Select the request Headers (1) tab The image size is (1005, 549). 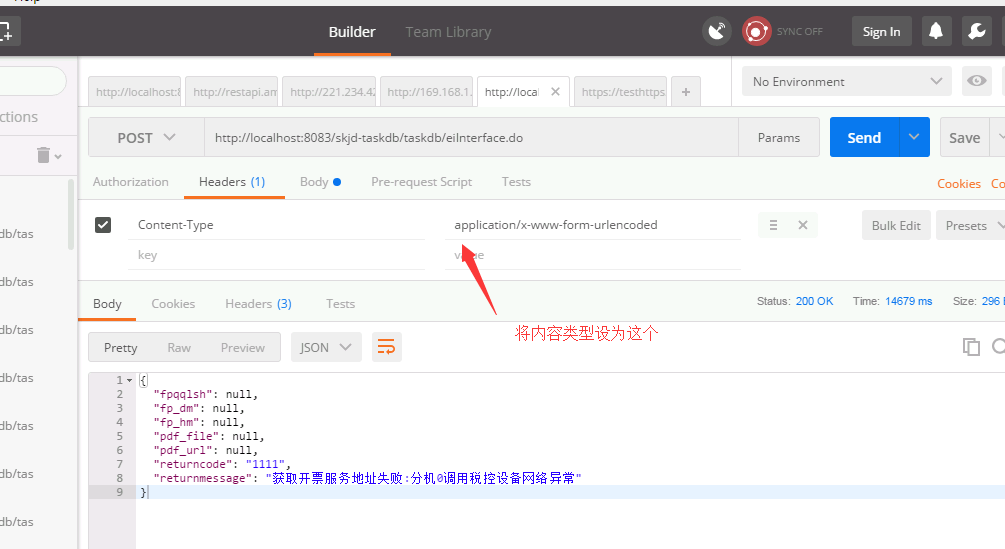click(x=232, y=182)
